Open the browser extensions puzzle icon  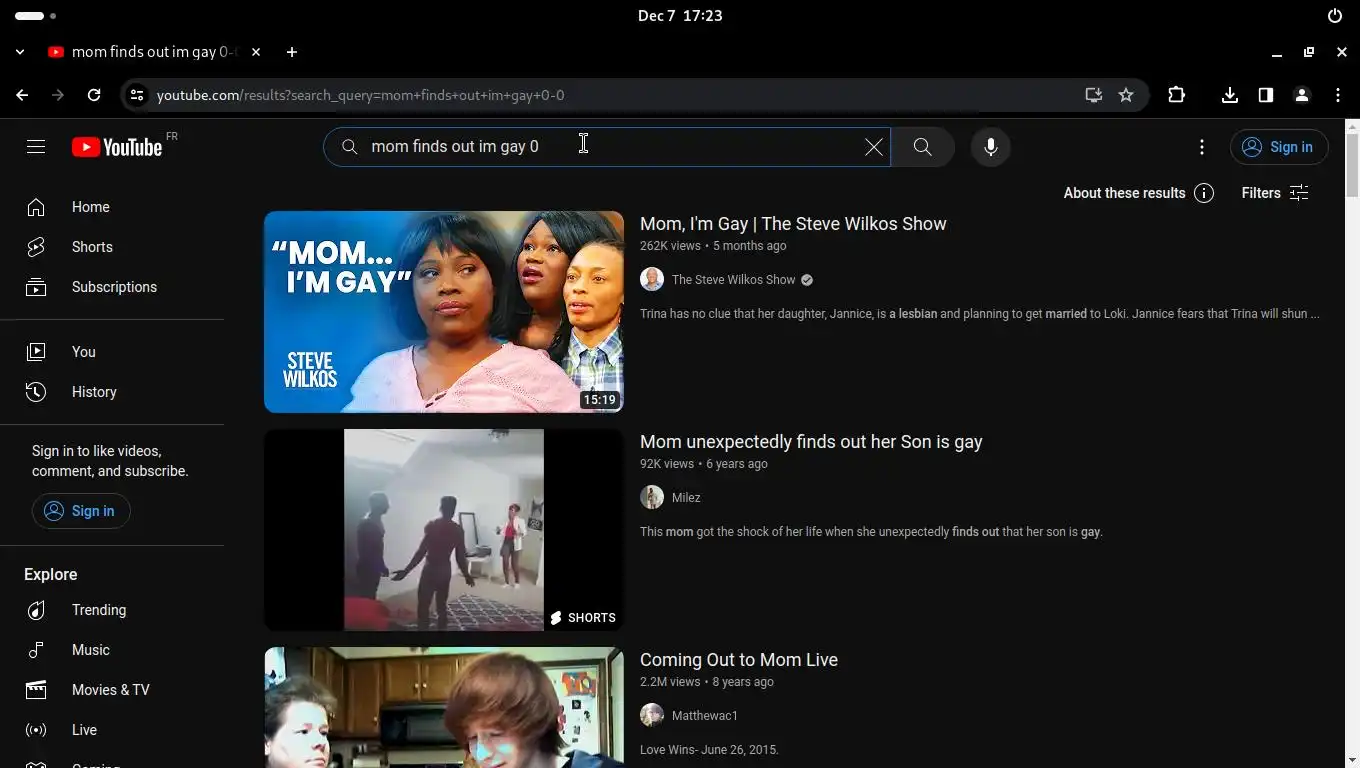pyautogui.click(x=1176, y=95)
